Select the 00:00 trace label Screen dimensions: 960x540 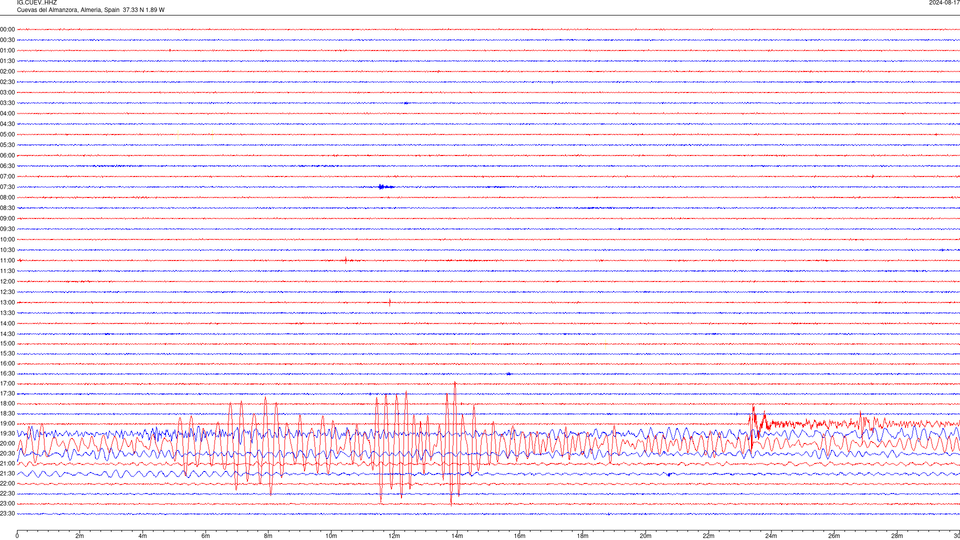pyautogui.click(x=7, y=29)
